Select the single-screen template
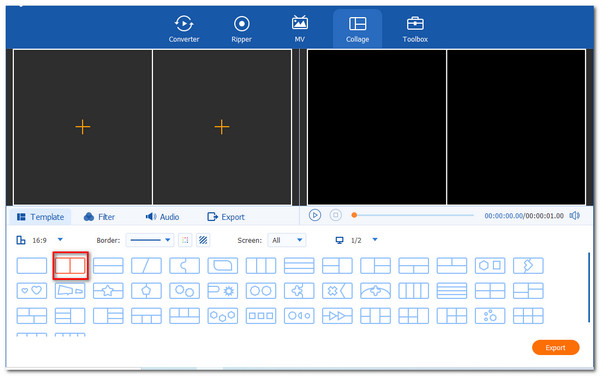This screenshot has height=376, width=600. (x=32, y=265)
